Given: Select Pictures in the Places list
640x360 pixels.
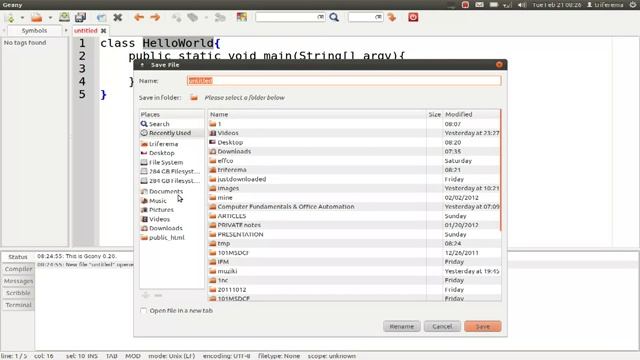Looking at the screenshot, I should click(171, 210).
